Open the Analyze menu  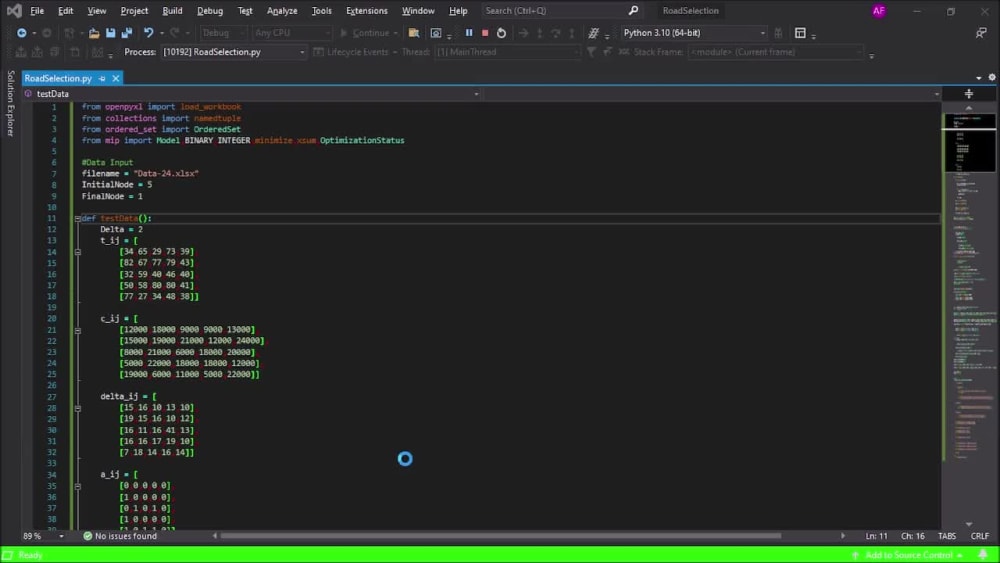282,11
